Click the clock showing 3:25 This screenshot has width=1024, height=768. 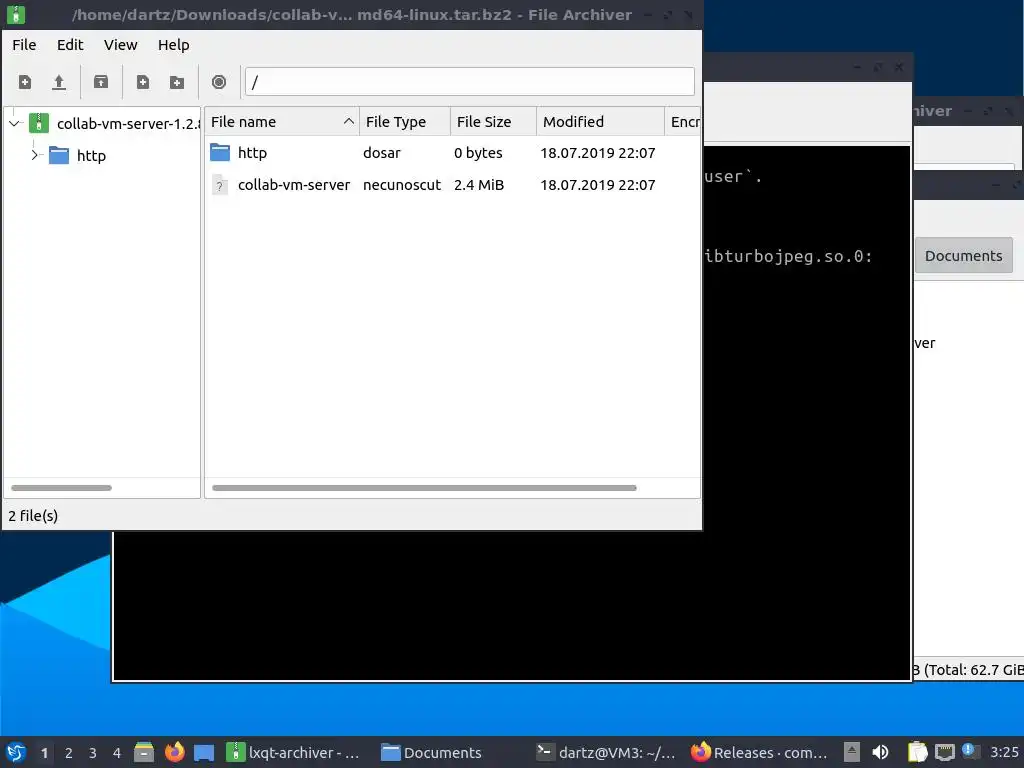[x=1004, y=752]
